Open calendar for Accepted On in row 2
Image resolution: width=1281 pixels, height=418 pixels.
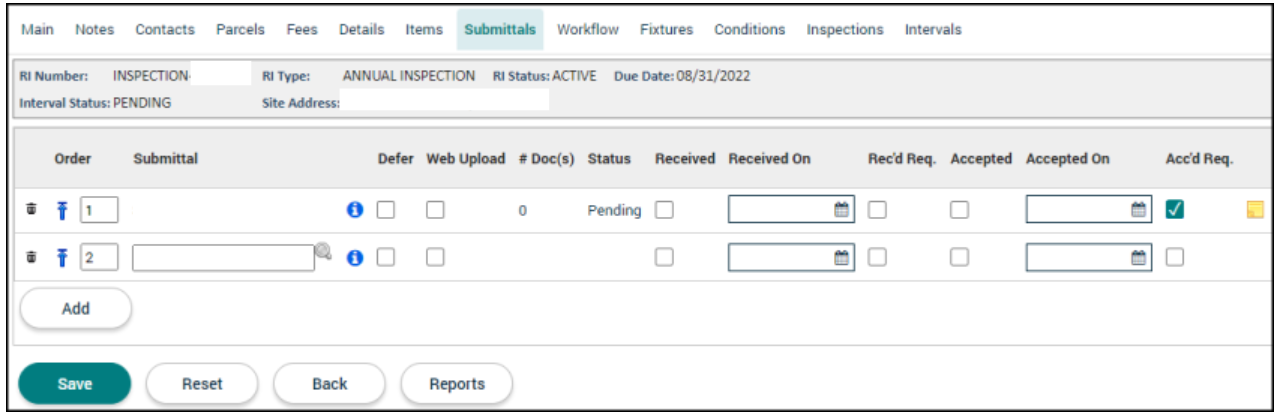[1138, 257]
